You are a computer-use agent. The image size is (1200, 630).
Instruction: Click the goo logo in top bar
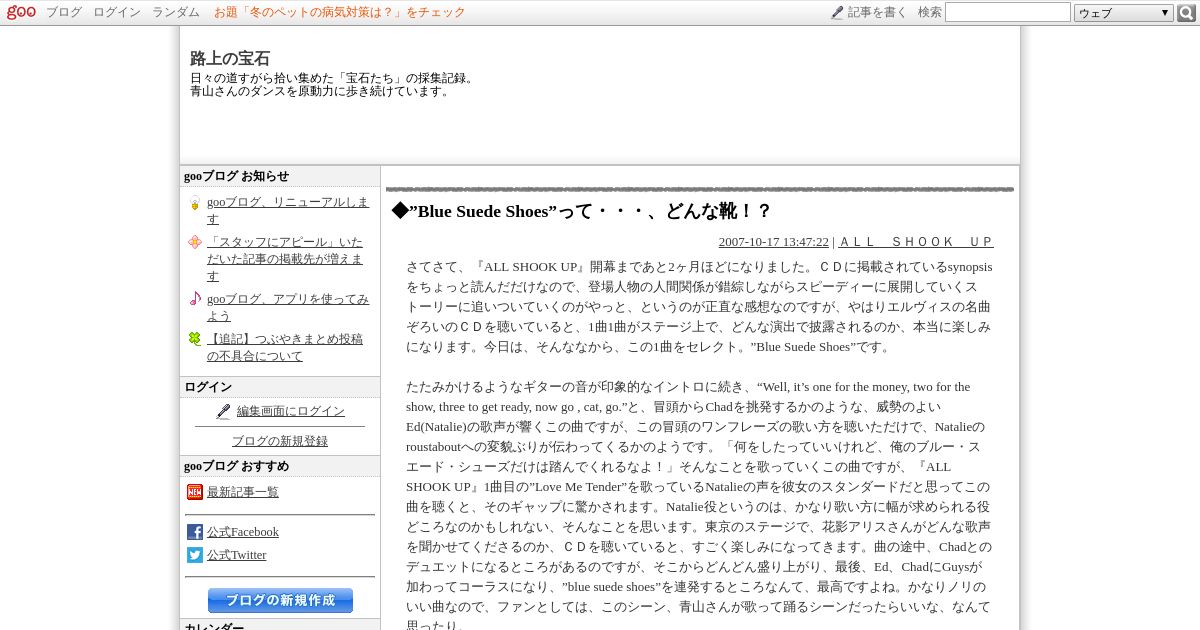pyautogui.click(x=21, y=12)
